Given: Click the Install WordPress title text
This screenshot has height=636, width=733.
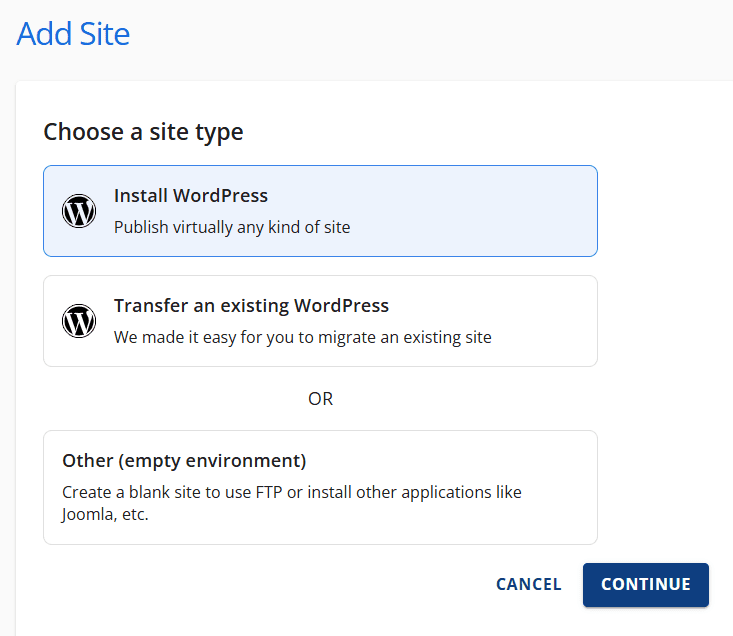Looking at the screenshot, I should [191, 196].
